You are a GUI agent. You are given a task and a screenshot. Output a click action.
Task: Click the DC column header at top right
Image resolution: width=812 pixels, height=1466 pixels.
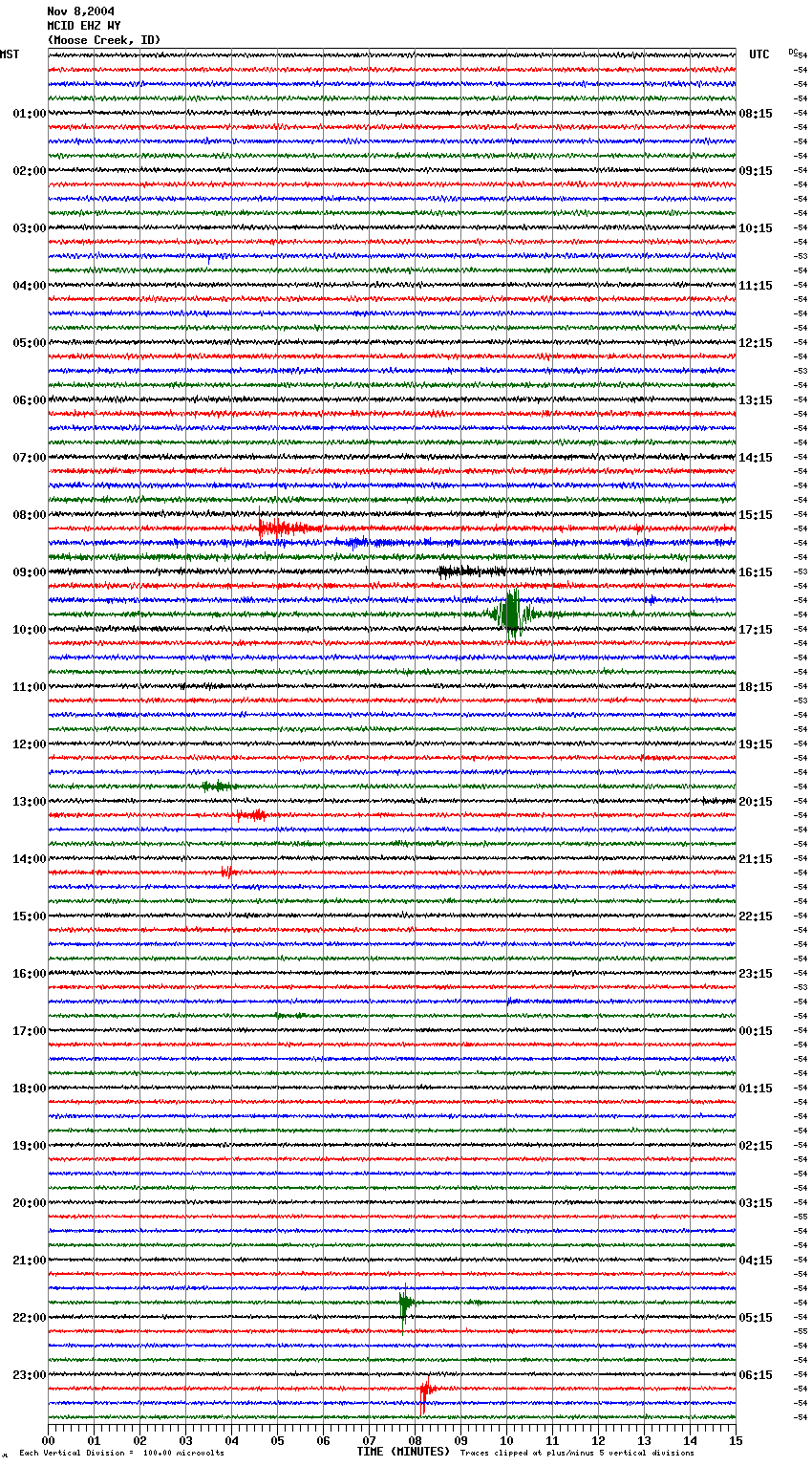793,52
